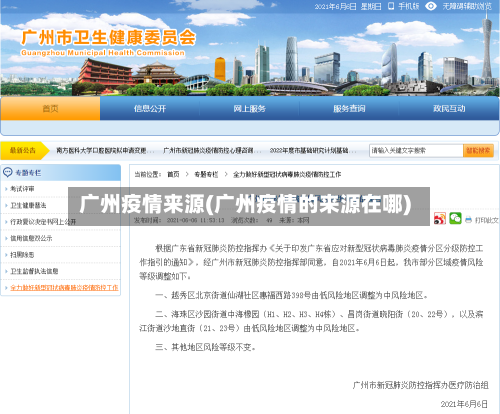Open 行政复议决定书网上公开 in the sidebar
The width and height of the screenshot is (500, 414).
43,222
